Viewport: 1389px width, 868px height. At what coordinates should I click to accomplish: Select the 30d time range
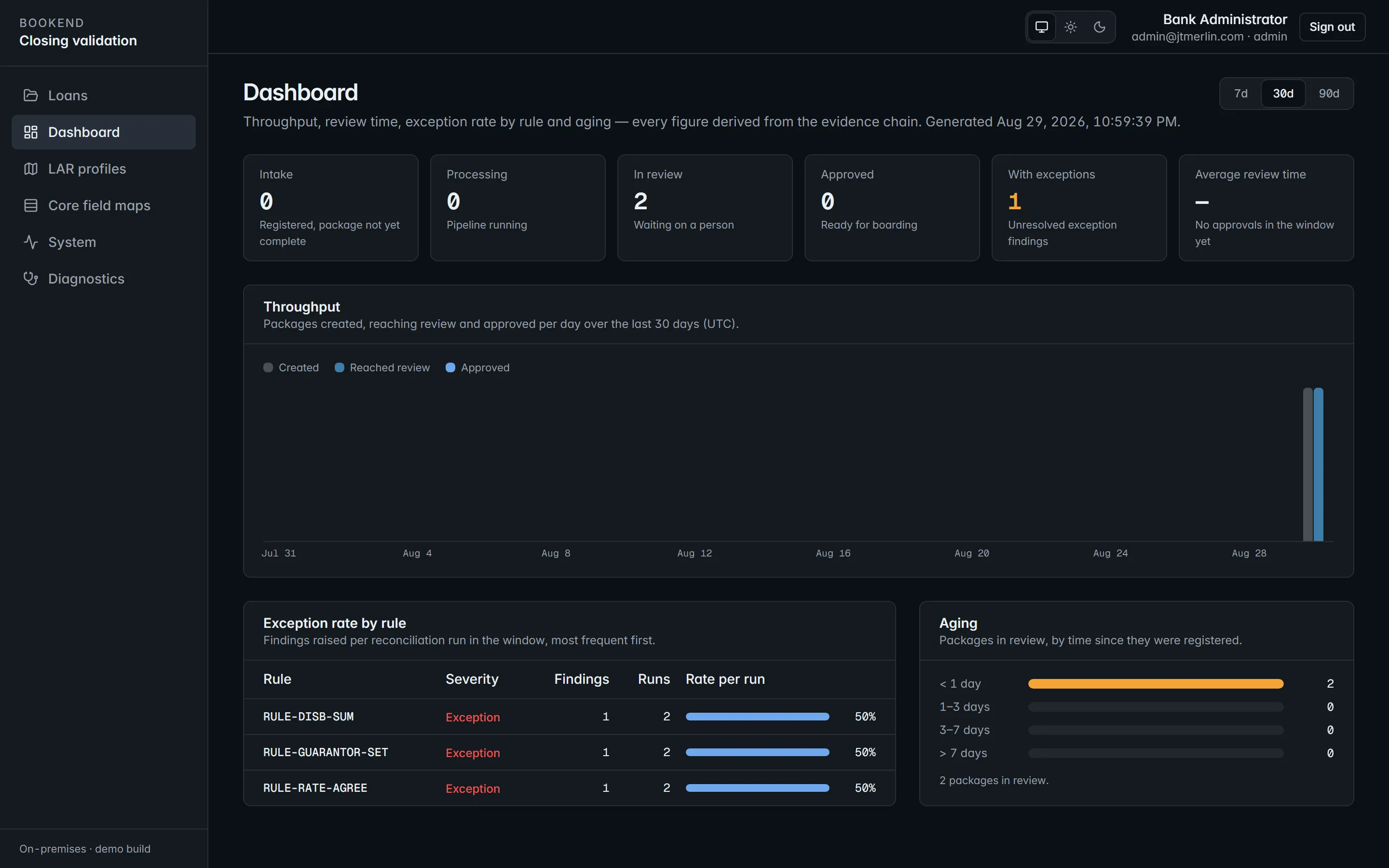(1283, 94)
